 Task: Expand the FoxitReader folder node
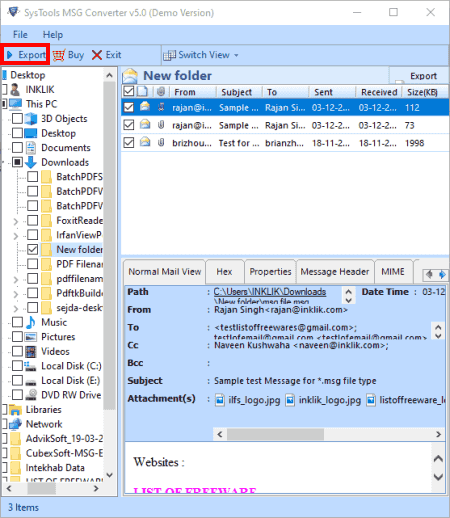click(15, 221)
